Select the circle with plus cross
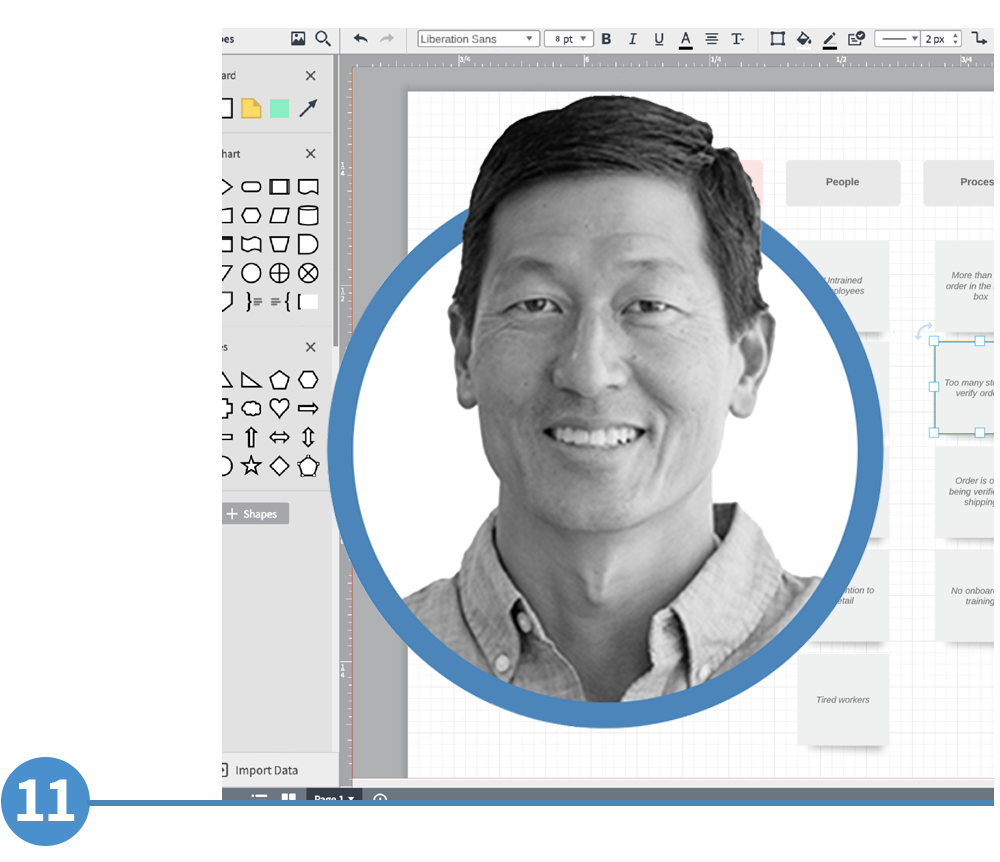The height and width of the screenshot is (862, 1000). (279, 274)
